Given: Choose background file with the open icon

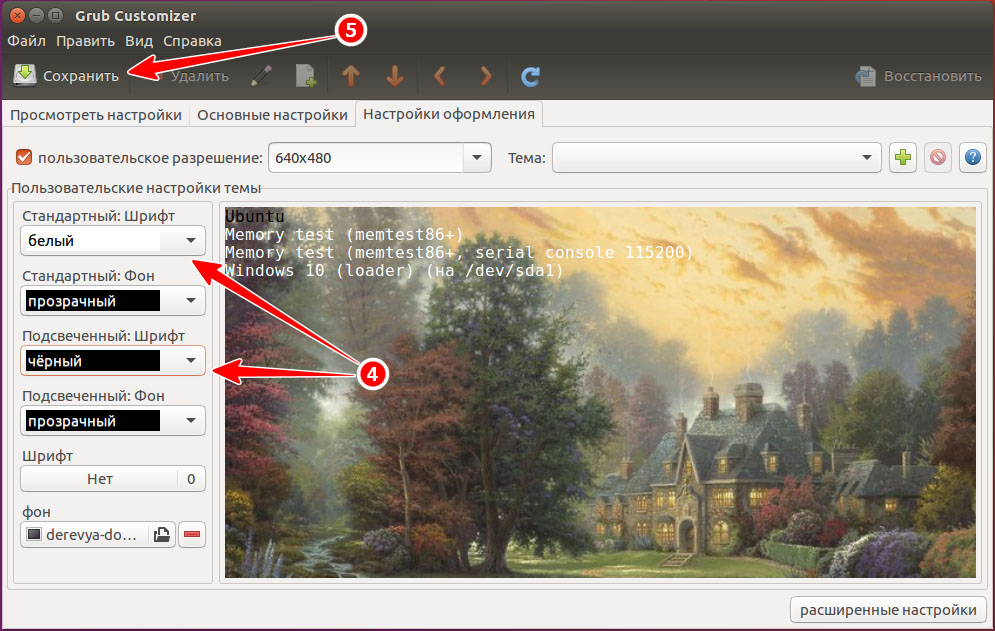Looking at the screenshot, I should [162, 535].
